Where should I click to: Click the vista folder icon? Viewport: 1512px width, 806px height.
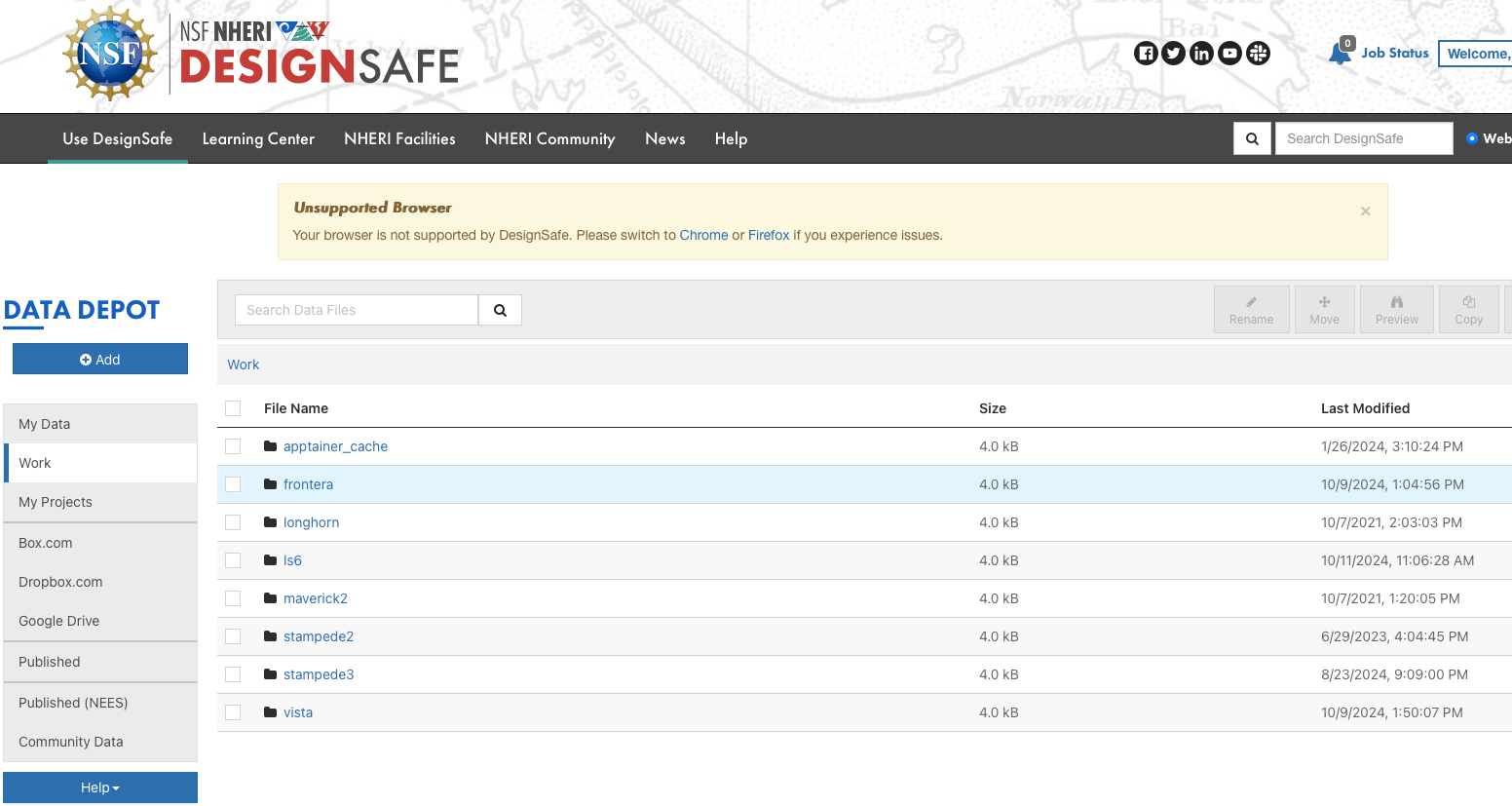pyautogui.click(x=271, y=712)
